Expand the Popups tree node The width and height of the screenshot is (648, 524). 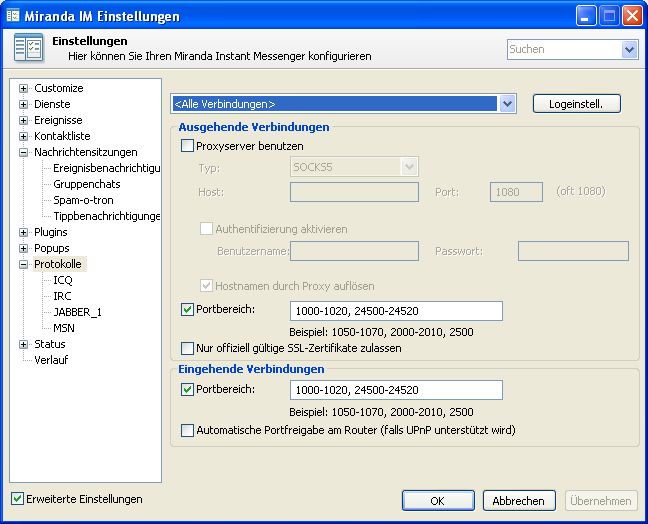24,248
